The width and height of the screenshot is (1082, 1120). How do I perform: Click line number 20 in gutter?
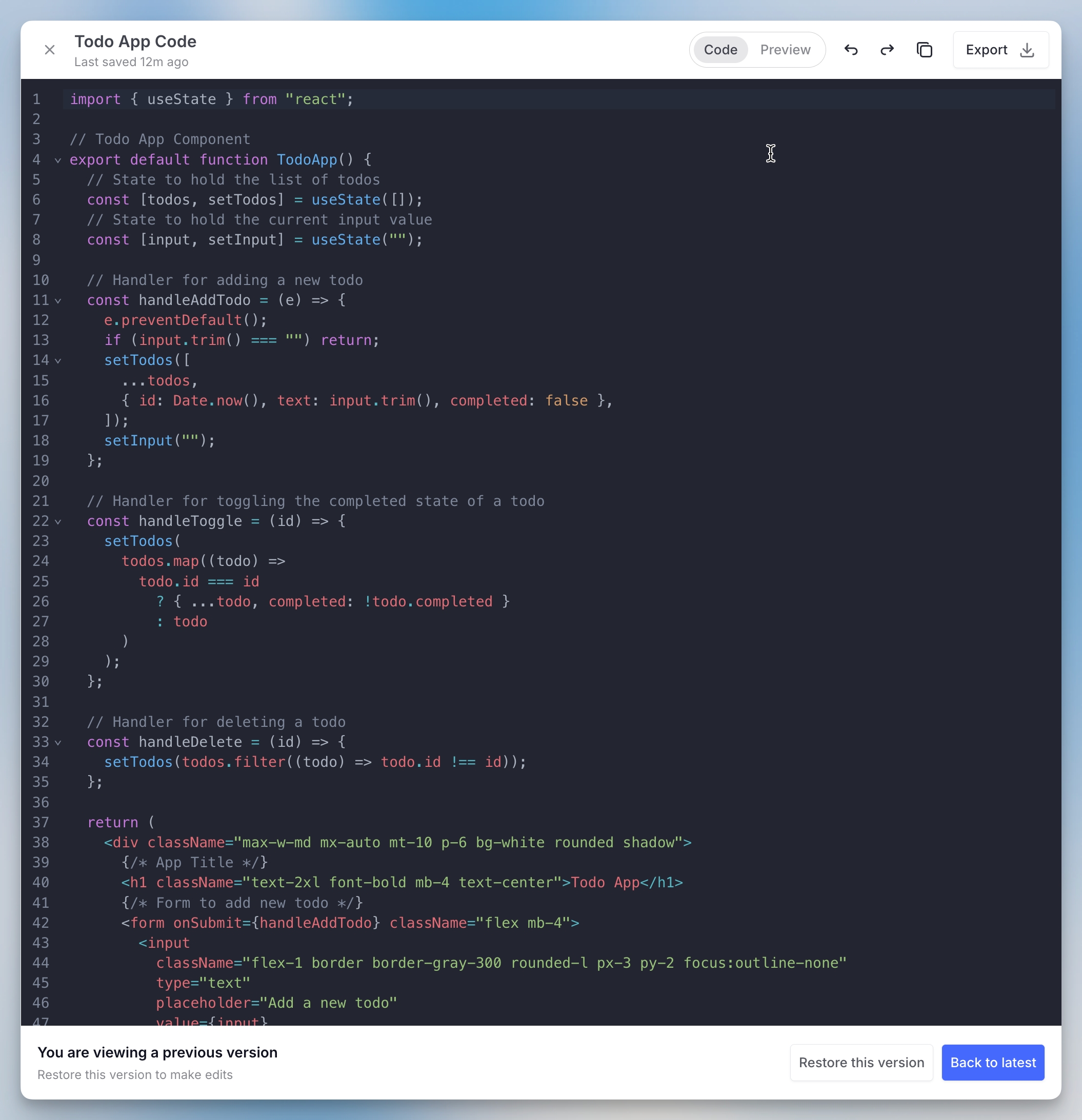(x=41, y=481)
